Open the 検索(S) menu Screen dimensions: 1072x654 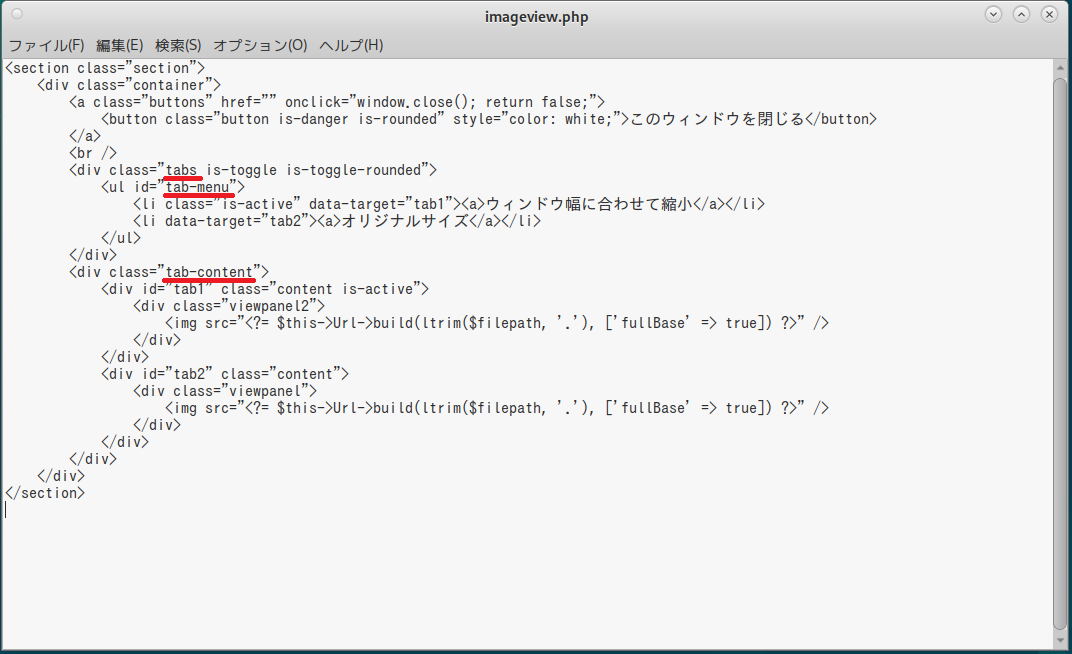point(178,46)
